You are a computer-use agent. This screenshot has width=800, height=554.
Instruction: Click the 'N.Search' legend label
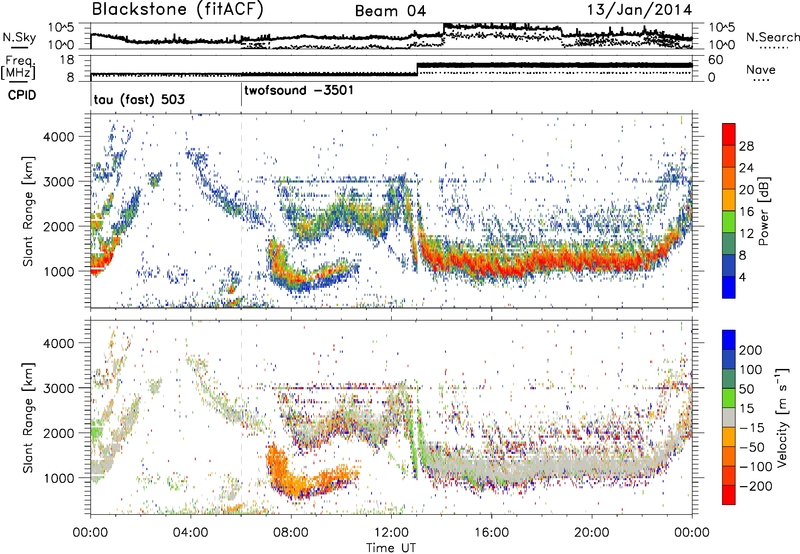click(x=772, y=37)
